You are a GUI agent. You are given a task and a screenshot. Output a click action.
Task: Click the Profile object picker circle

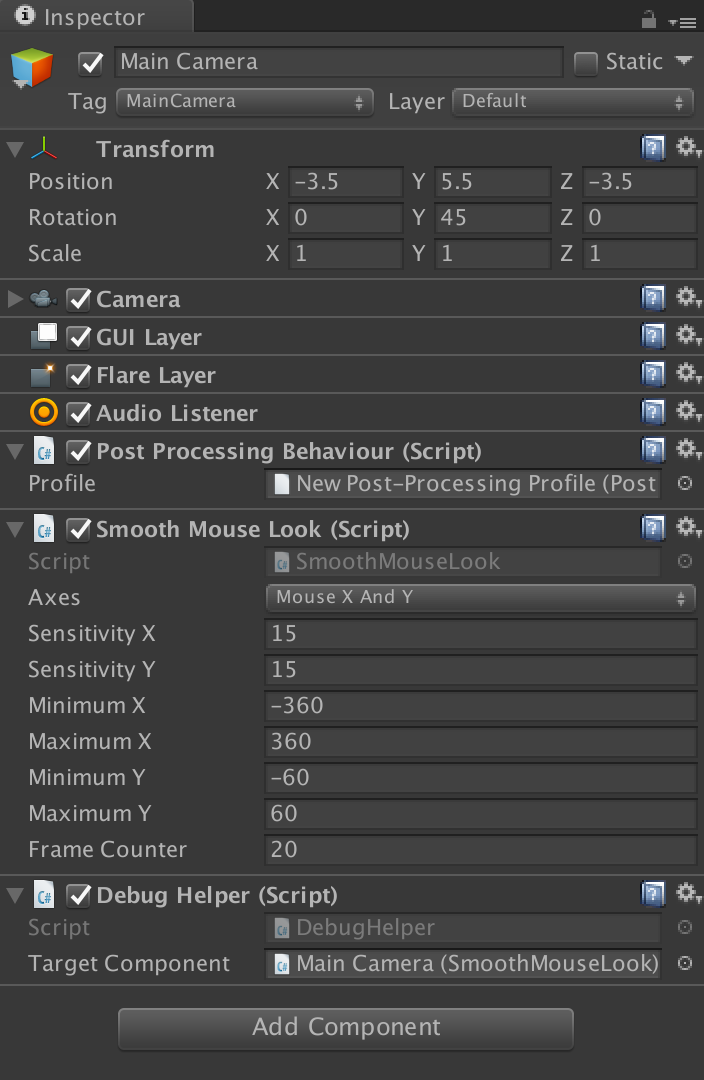coord(685,483)
